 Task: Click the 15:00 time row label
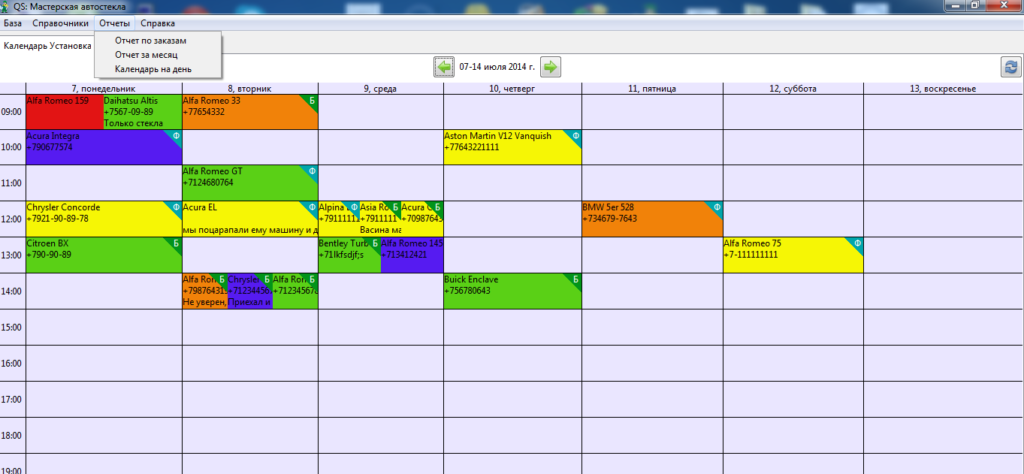[13, 327]
